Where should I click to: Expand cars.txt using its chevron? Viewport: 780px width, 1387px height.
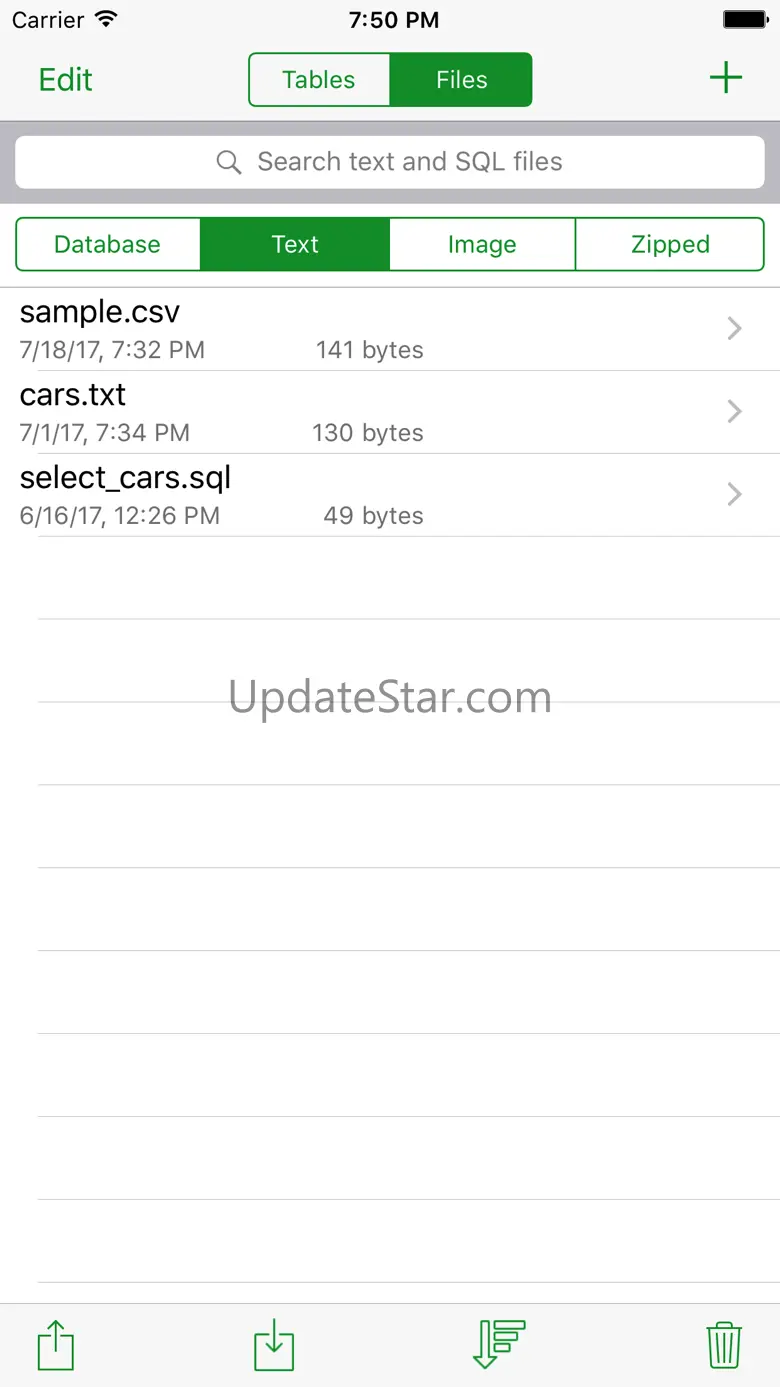coord(734,411)
